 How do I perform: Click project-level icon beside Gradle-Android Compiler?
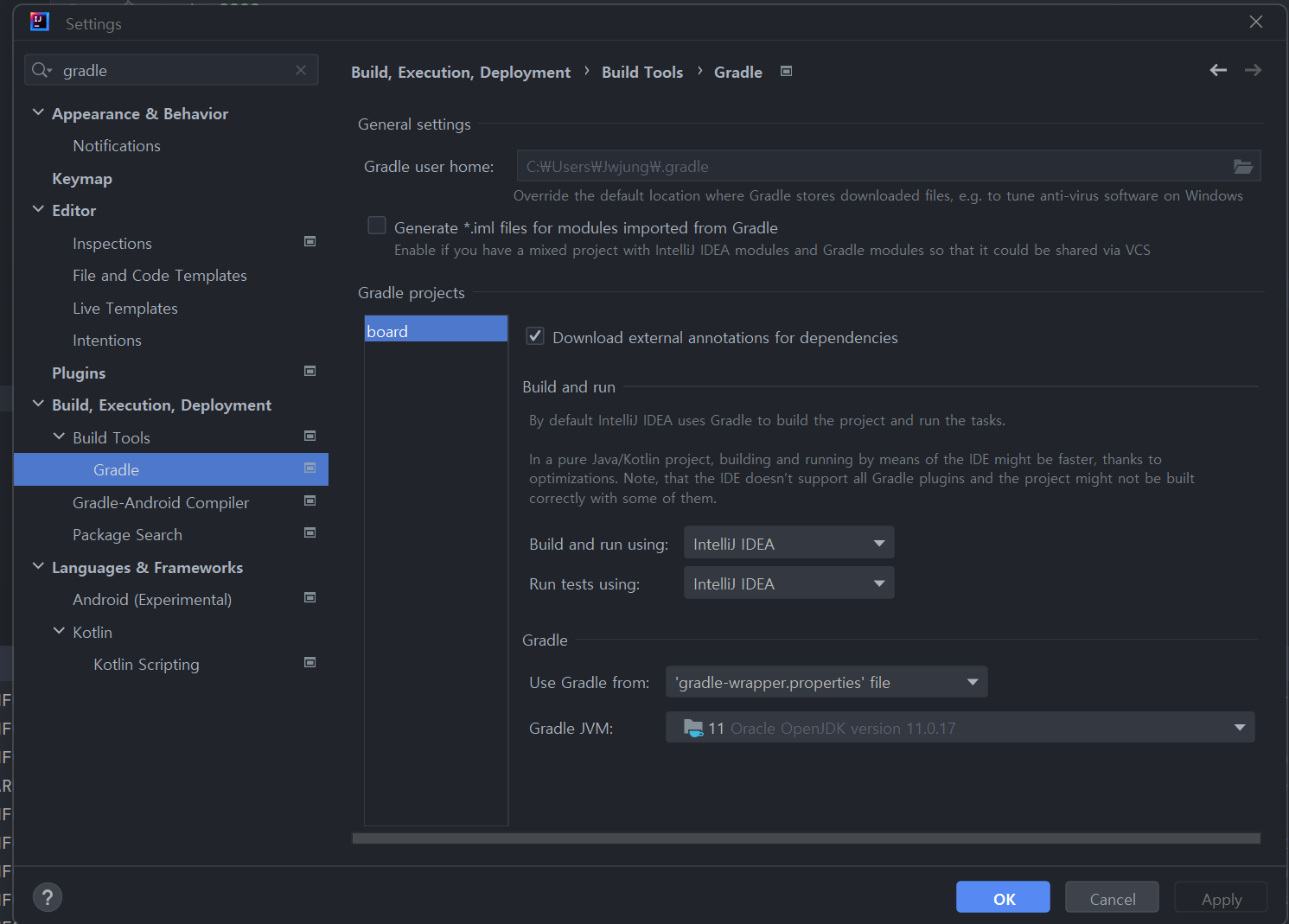(310, 500)
